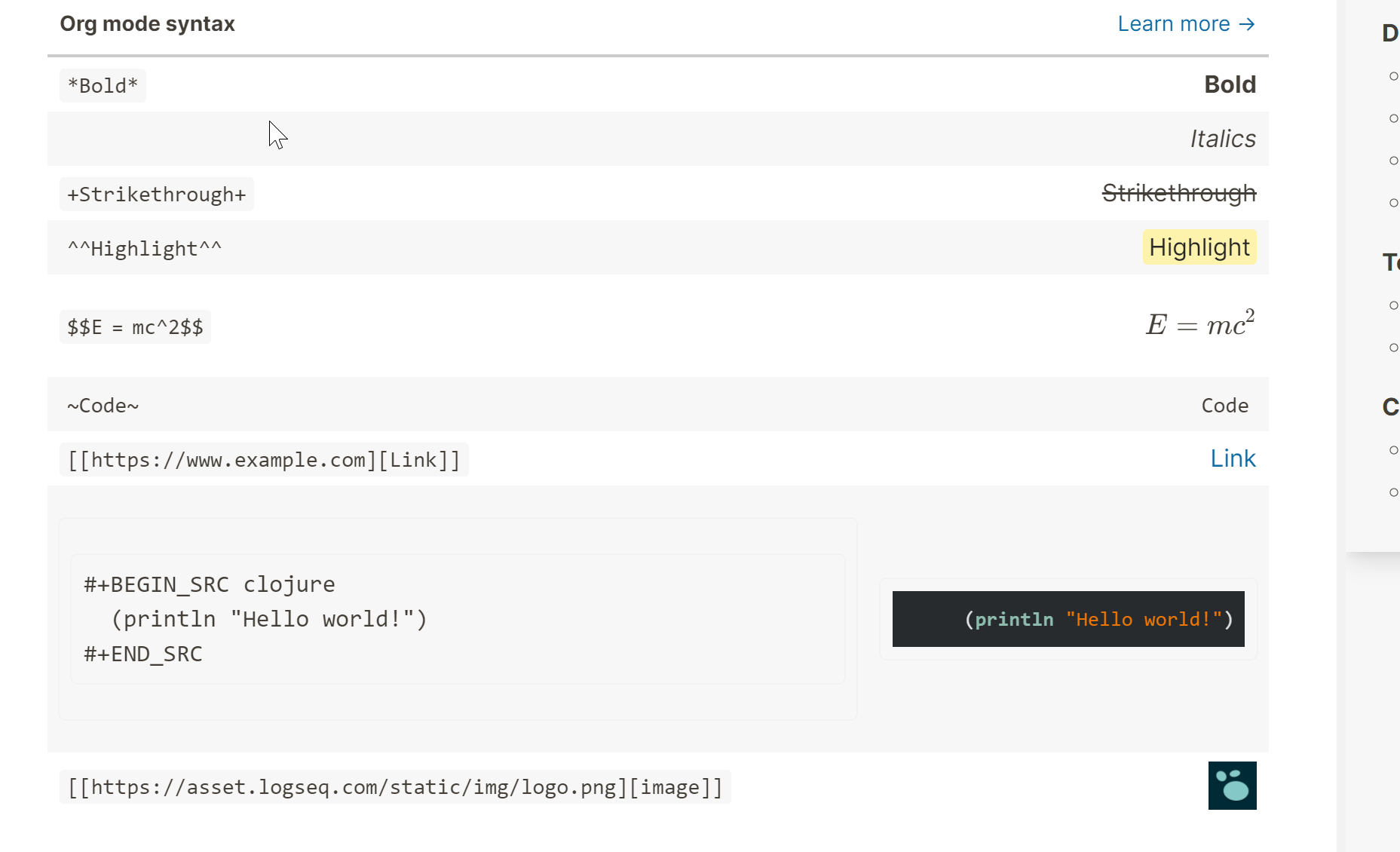Click the Logseq logo image thumbnail
Viewport: 1400px width, 852px height.
tap(1232, 786)
